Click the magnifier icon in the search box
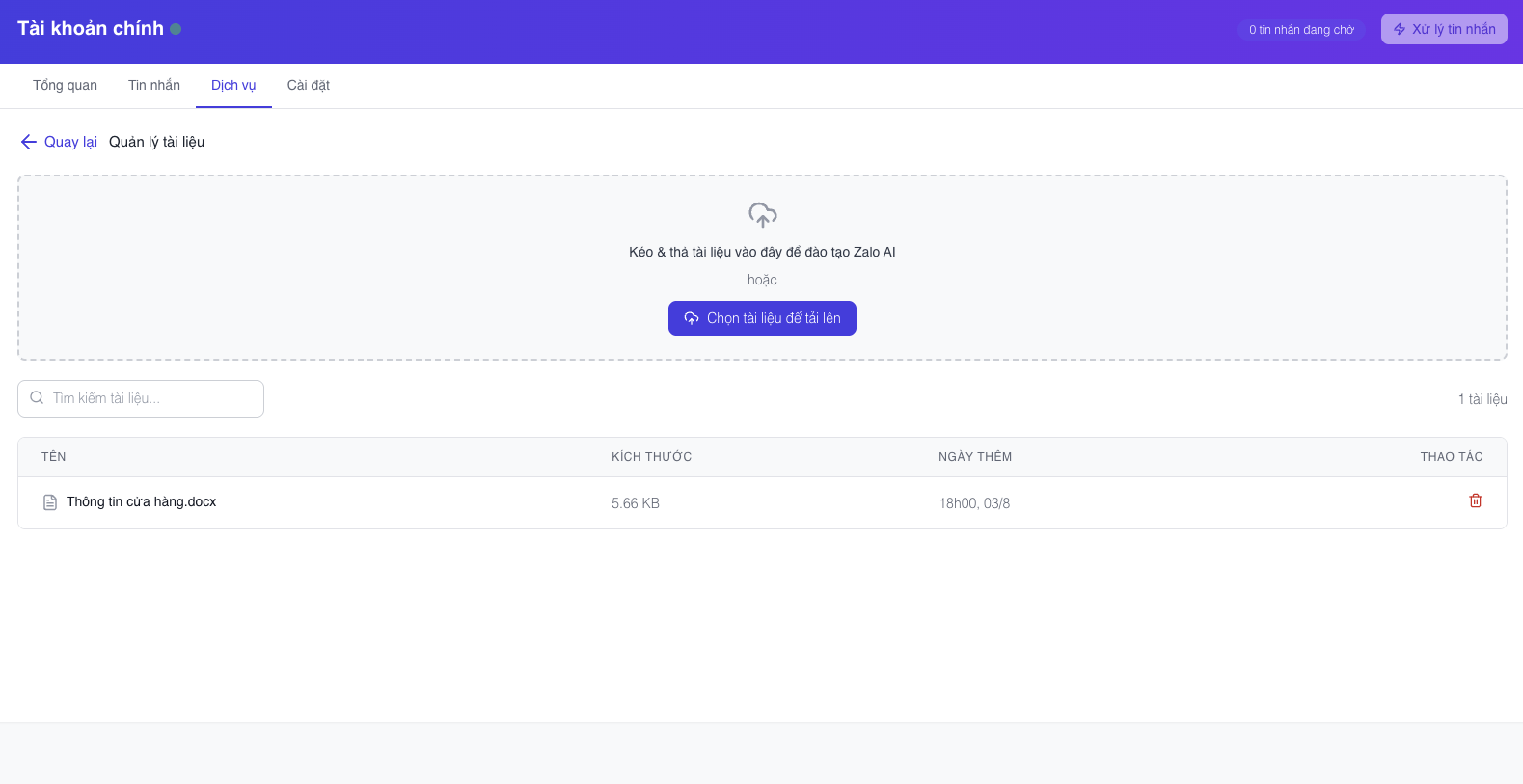 (x=37, y=398)
